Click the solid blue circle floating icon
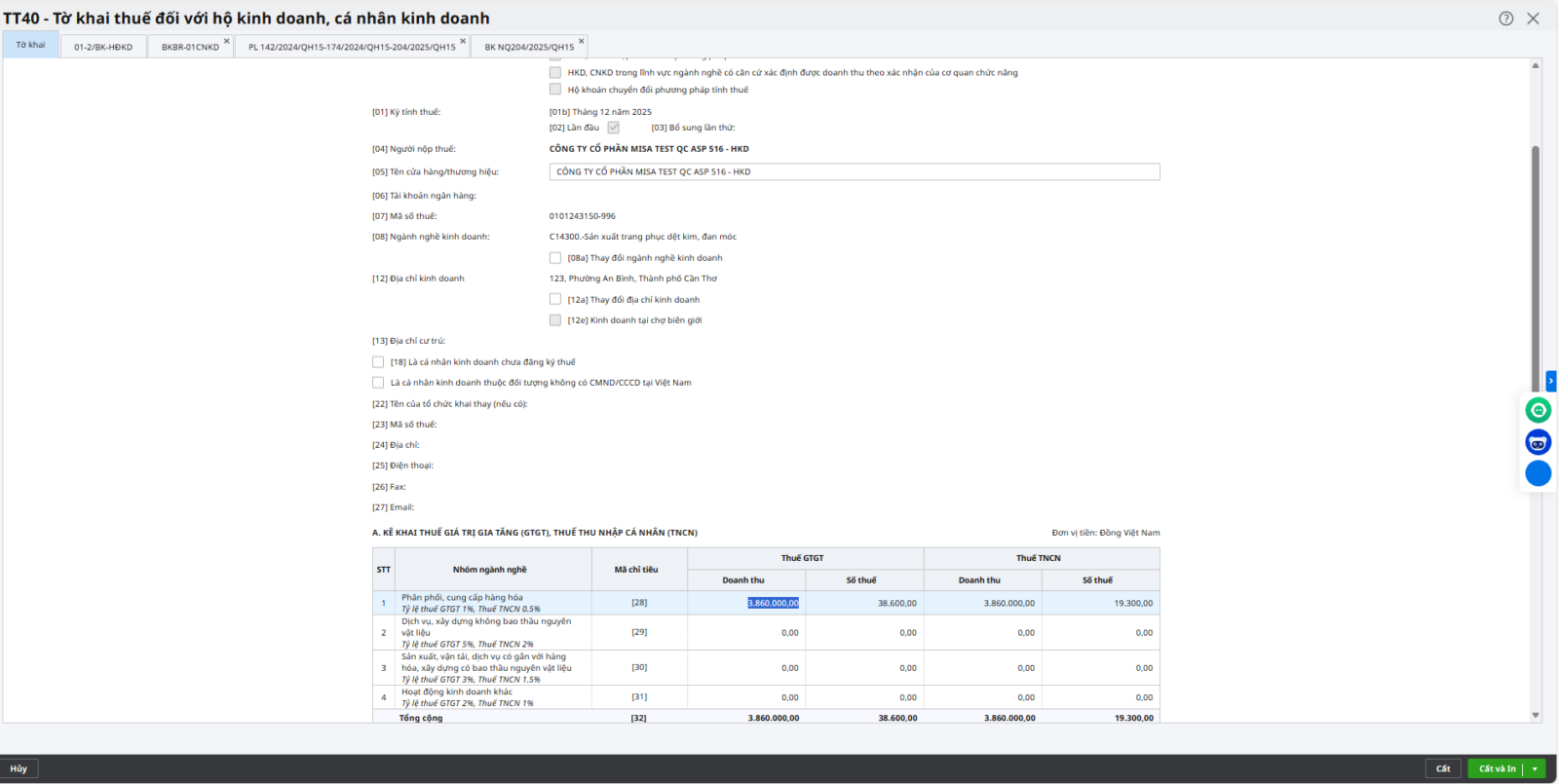 pos(1538,473)
